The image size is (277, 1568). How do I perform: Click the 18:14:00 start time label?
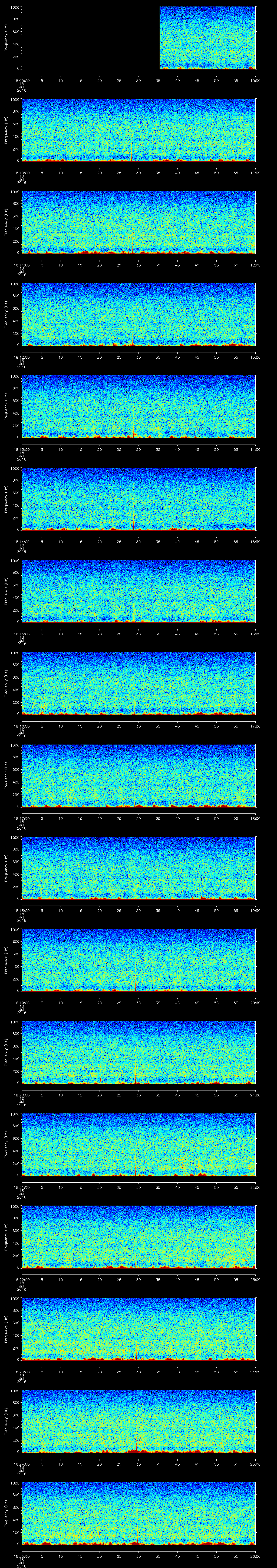click(21, 542)
